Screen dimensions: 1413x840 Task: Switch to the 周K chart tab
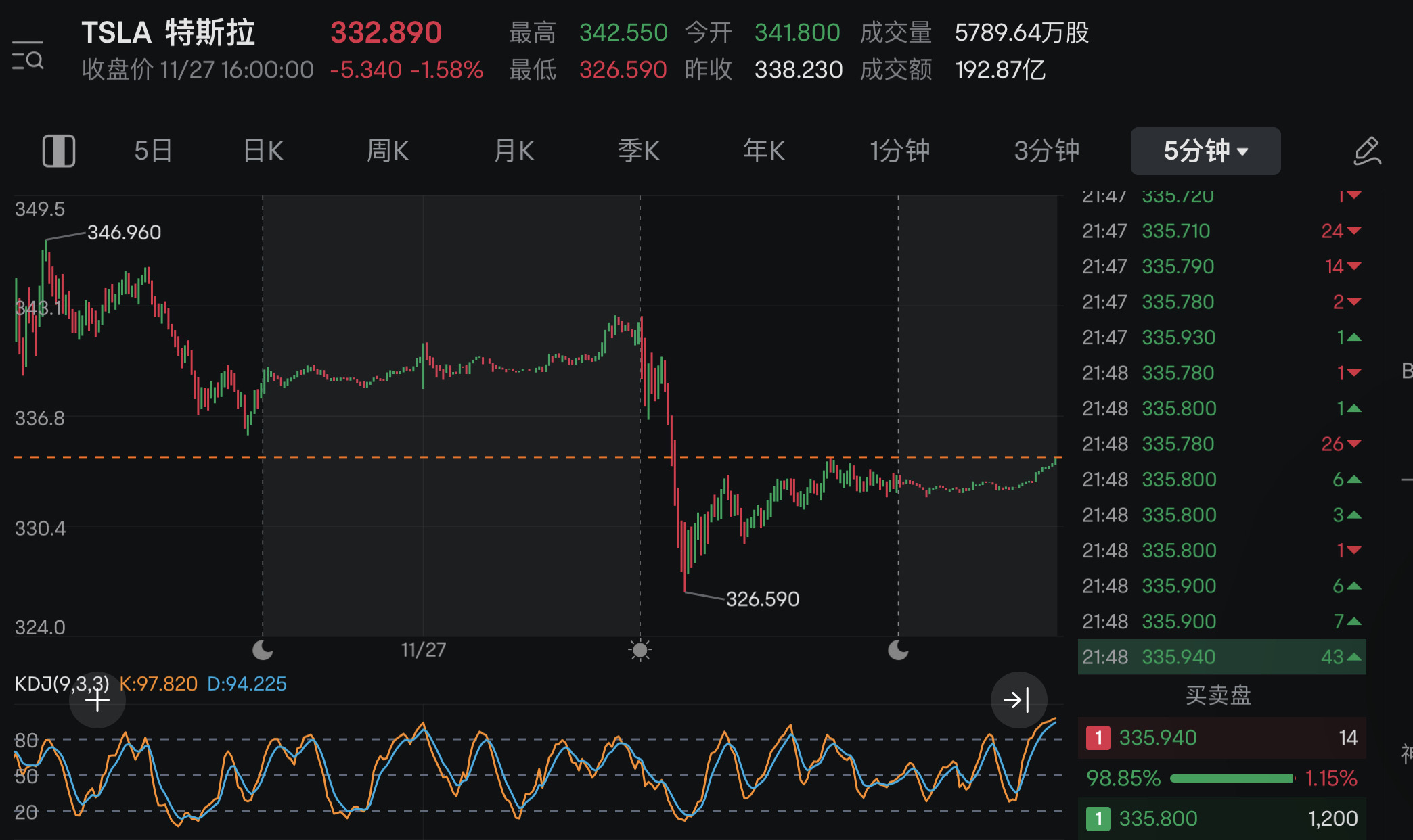click(x=388, y=151)
